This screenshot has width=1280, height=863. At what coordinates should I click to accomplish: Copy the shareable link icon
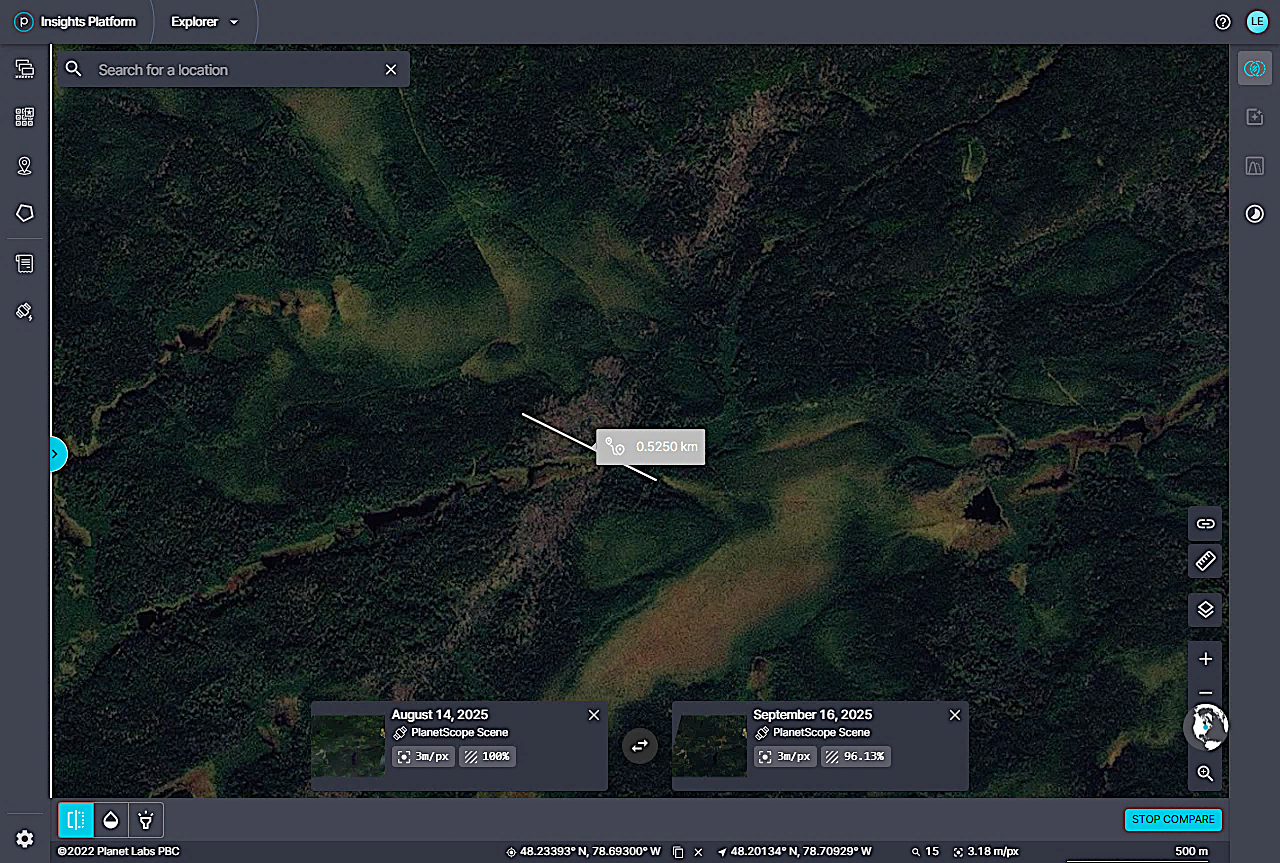pyautogui.click(x=1205, y=523)
